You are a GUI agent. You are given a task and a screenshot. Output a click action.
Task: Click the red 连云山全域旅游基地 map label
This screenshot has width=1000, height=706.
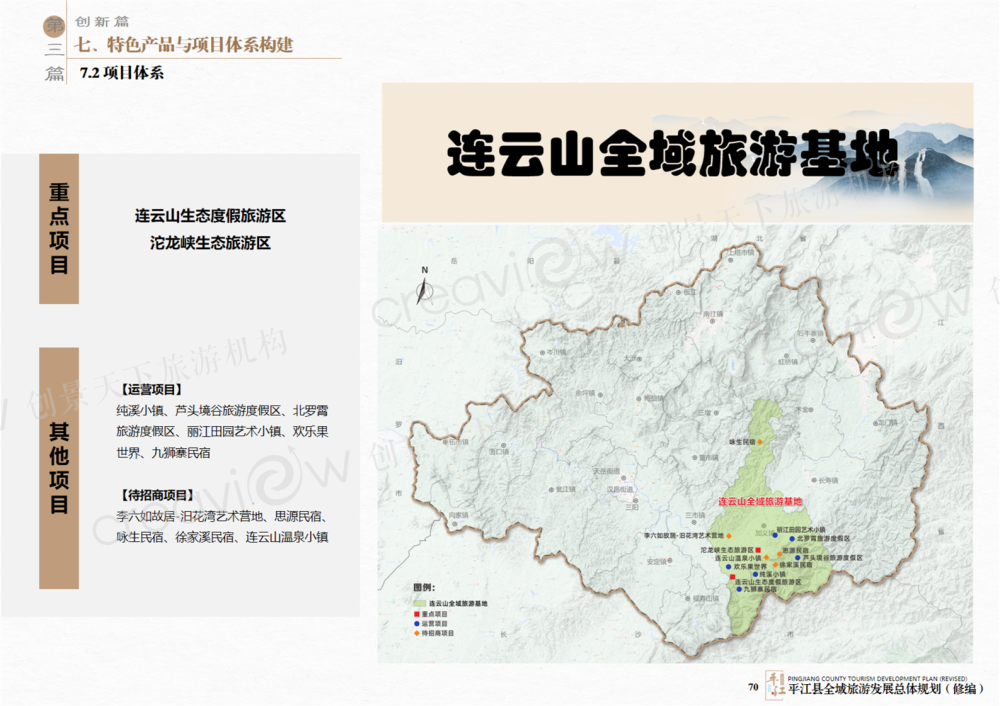pos(760,500)
